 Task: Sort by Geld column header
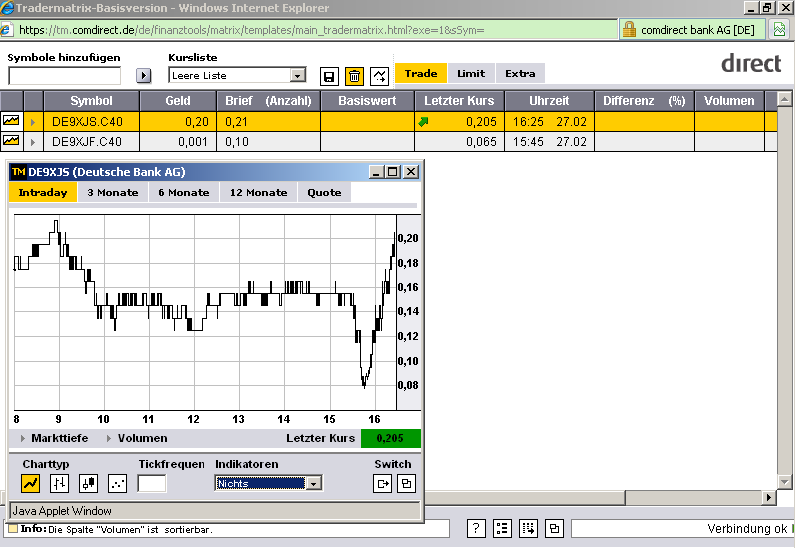(178, 100)
